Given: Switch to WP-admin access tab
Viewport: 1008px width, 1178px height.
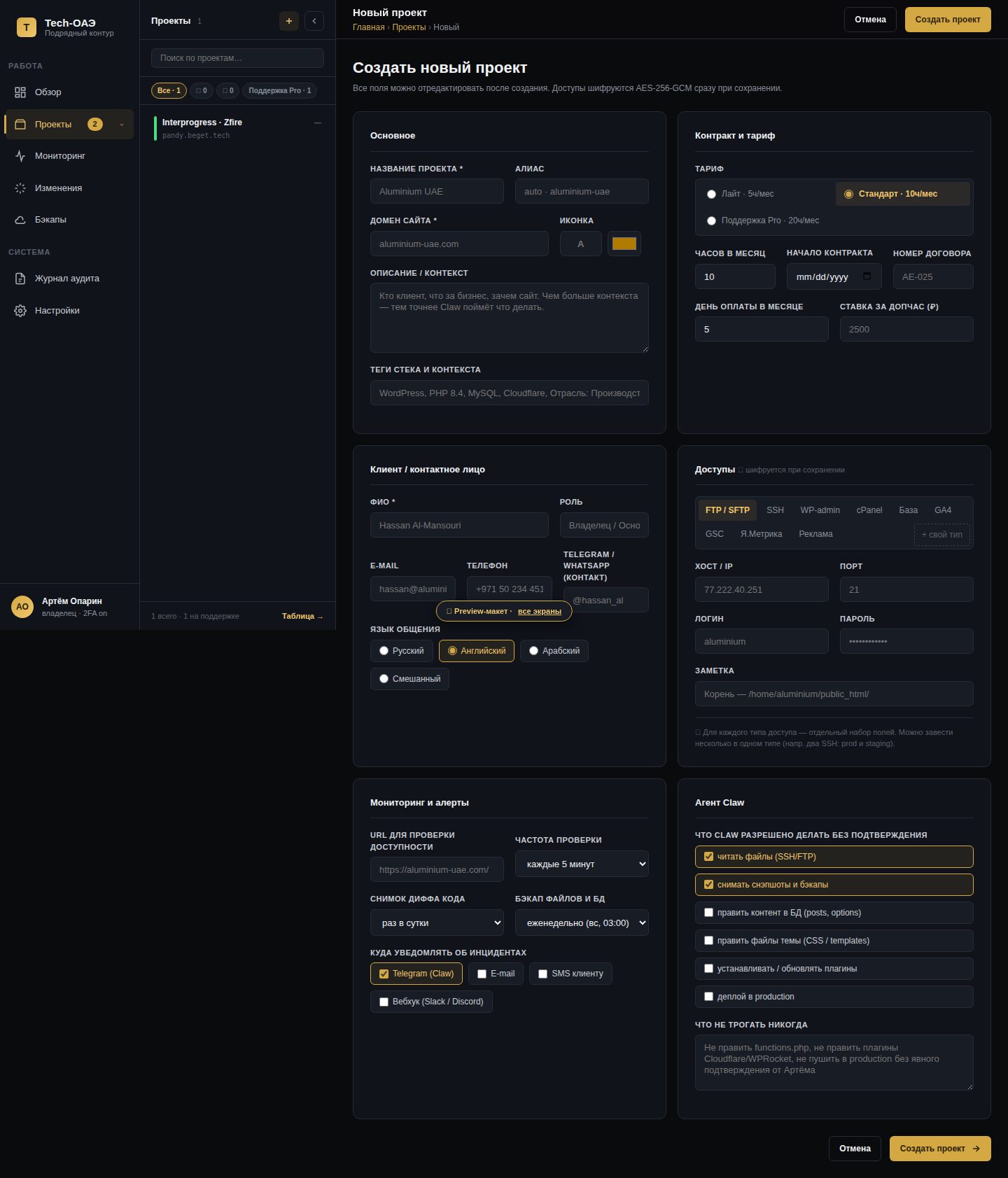Looking at the screenshot, I should tap(820, 510).
